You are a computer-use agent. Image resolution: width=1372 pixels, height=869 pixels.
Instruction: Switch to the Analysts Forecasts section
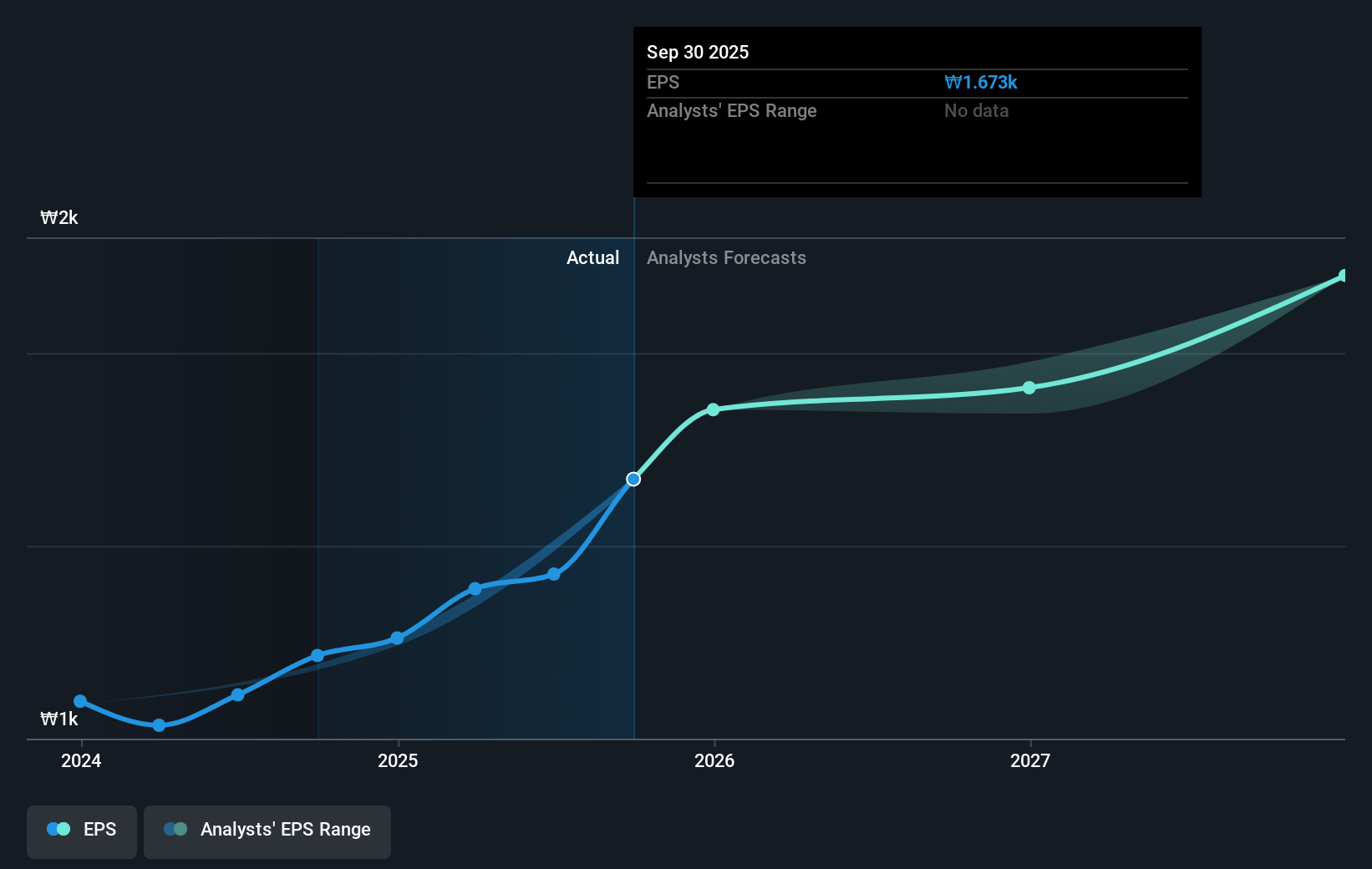pyautogui.click(x=726, y=258)
